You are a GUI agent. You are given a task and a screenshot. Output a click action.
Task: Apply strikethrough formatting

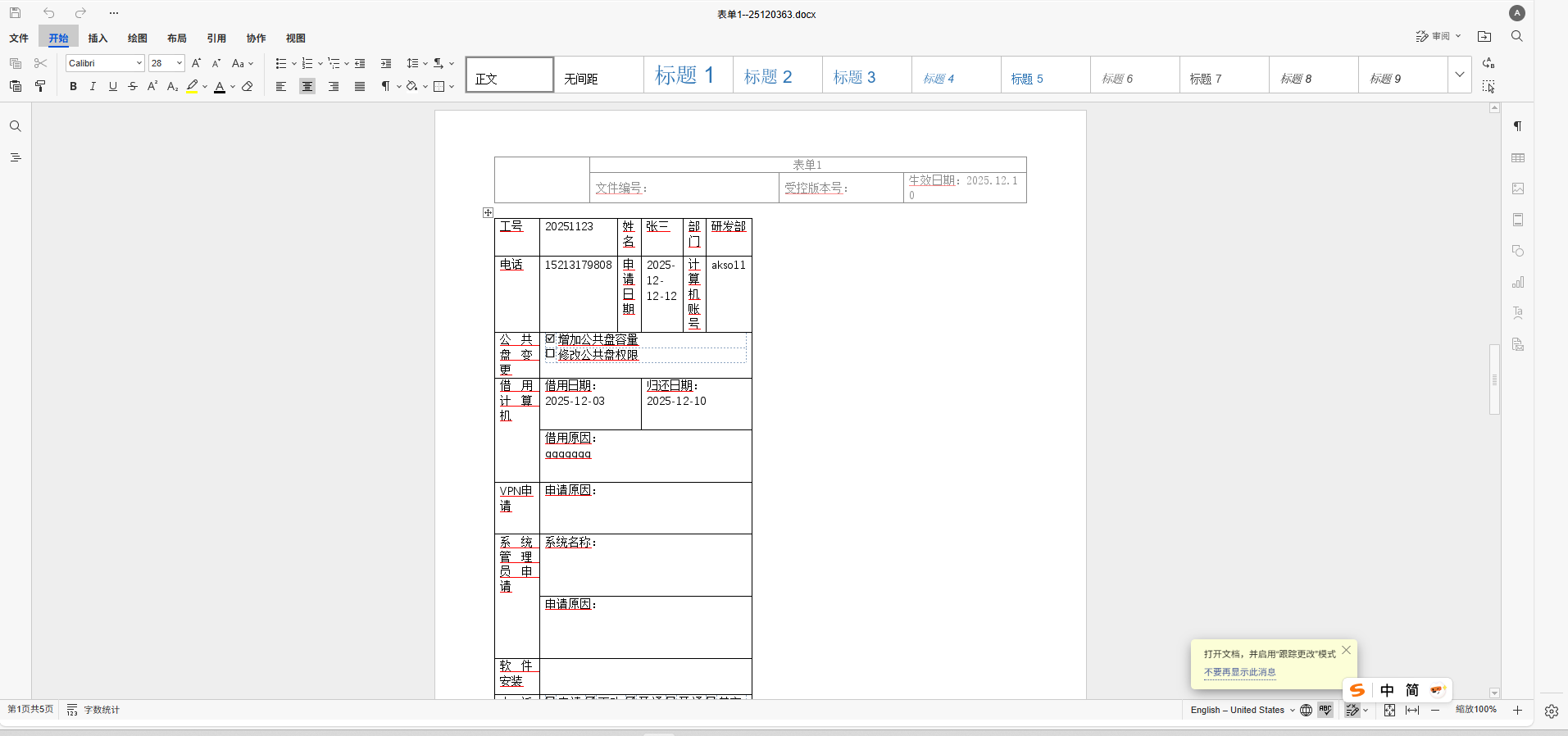click(x=133, y=86)
